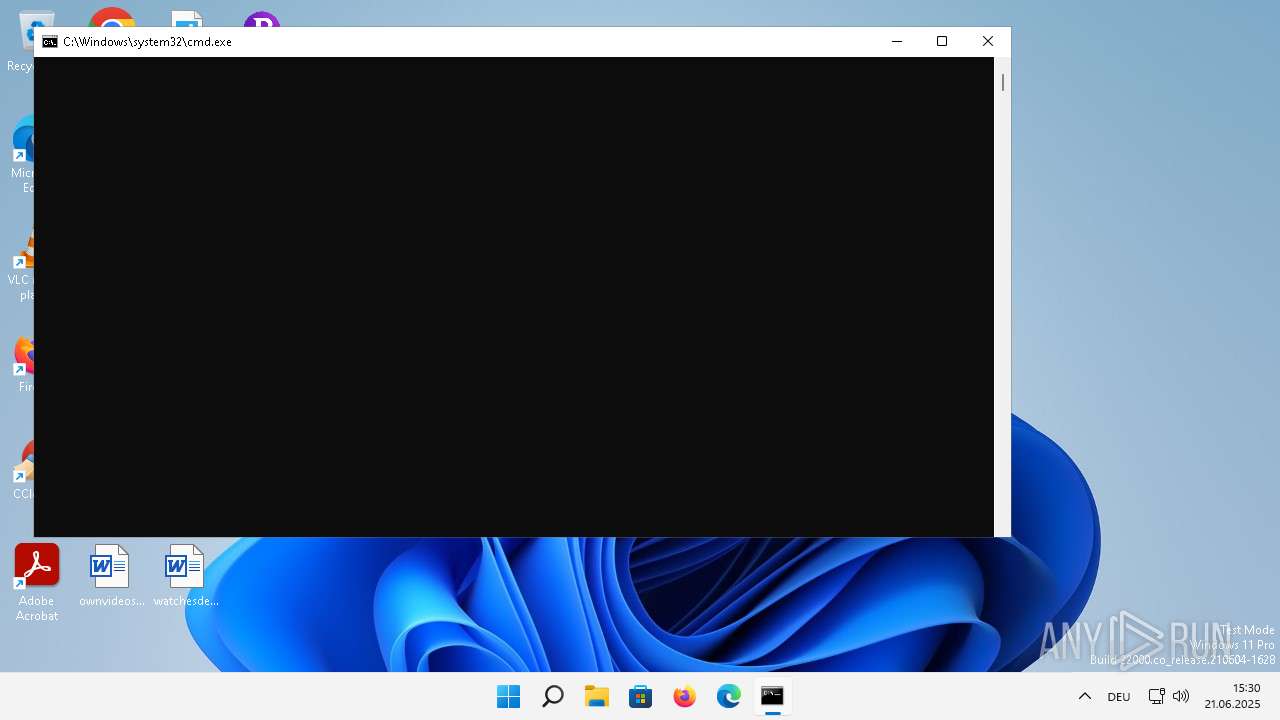Launch File Explorer from taskbar
The image size is (1280, 720).
coord(597,696)
